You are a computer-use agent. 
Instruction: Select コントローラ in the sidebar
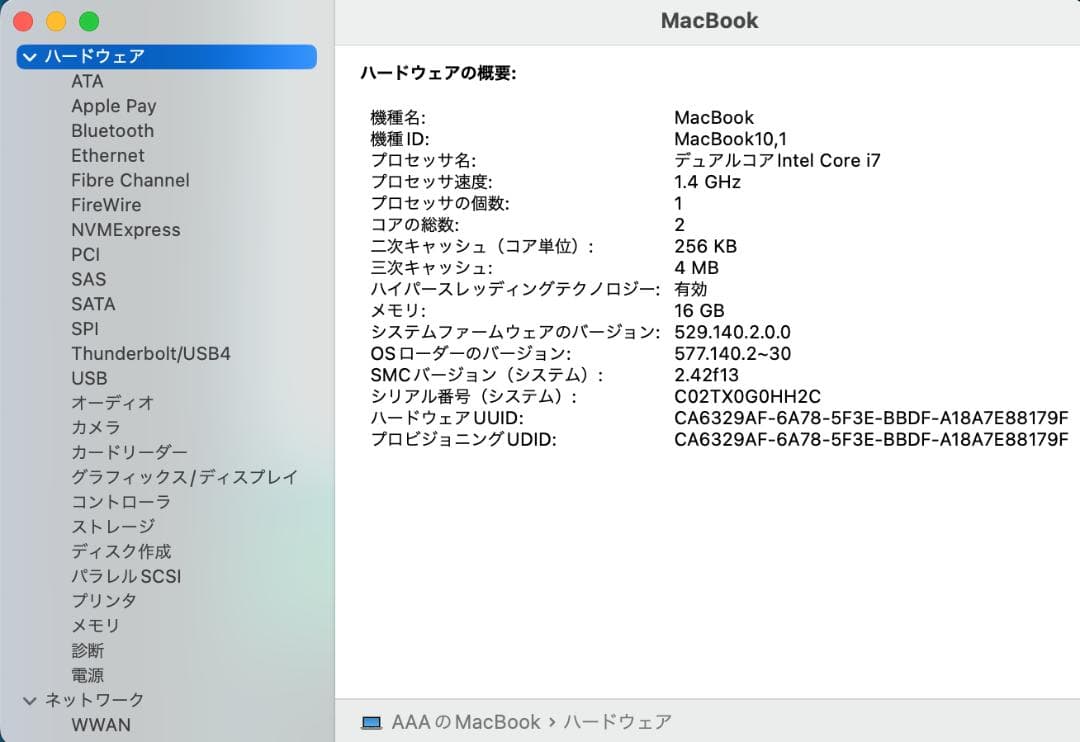coord(121,502)
